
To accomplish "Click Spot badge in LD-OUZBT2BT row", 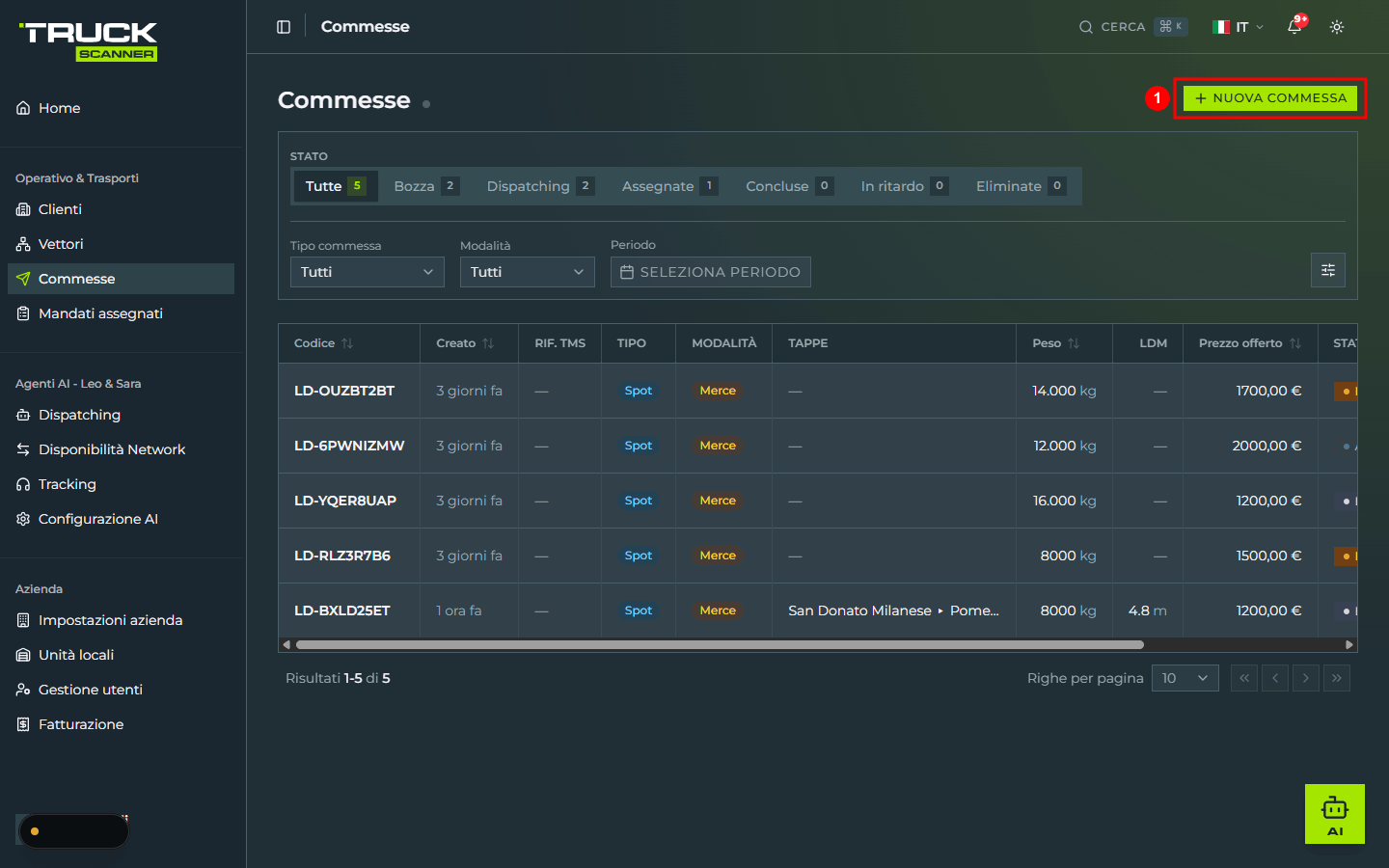I will (639, 391).
